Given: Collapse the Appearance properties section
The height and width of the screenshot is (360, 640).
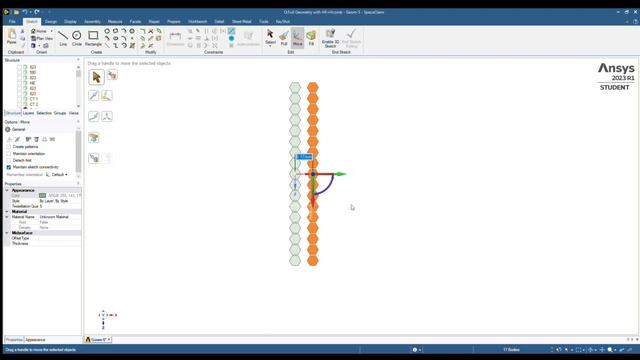Looking at the screenshot, I should coord(7,190).
